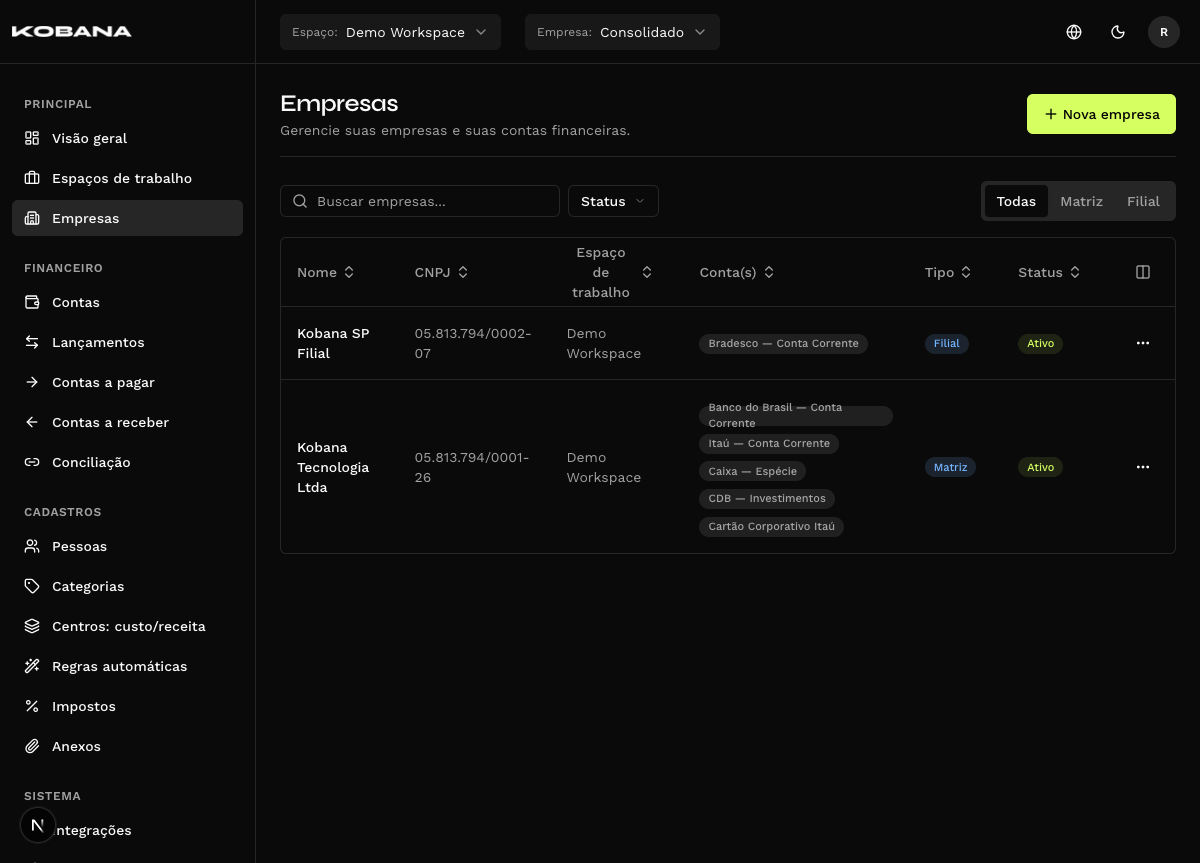Click the Nova empresa button
The height and width of the screenshot is (863, 1200).
1101,114
